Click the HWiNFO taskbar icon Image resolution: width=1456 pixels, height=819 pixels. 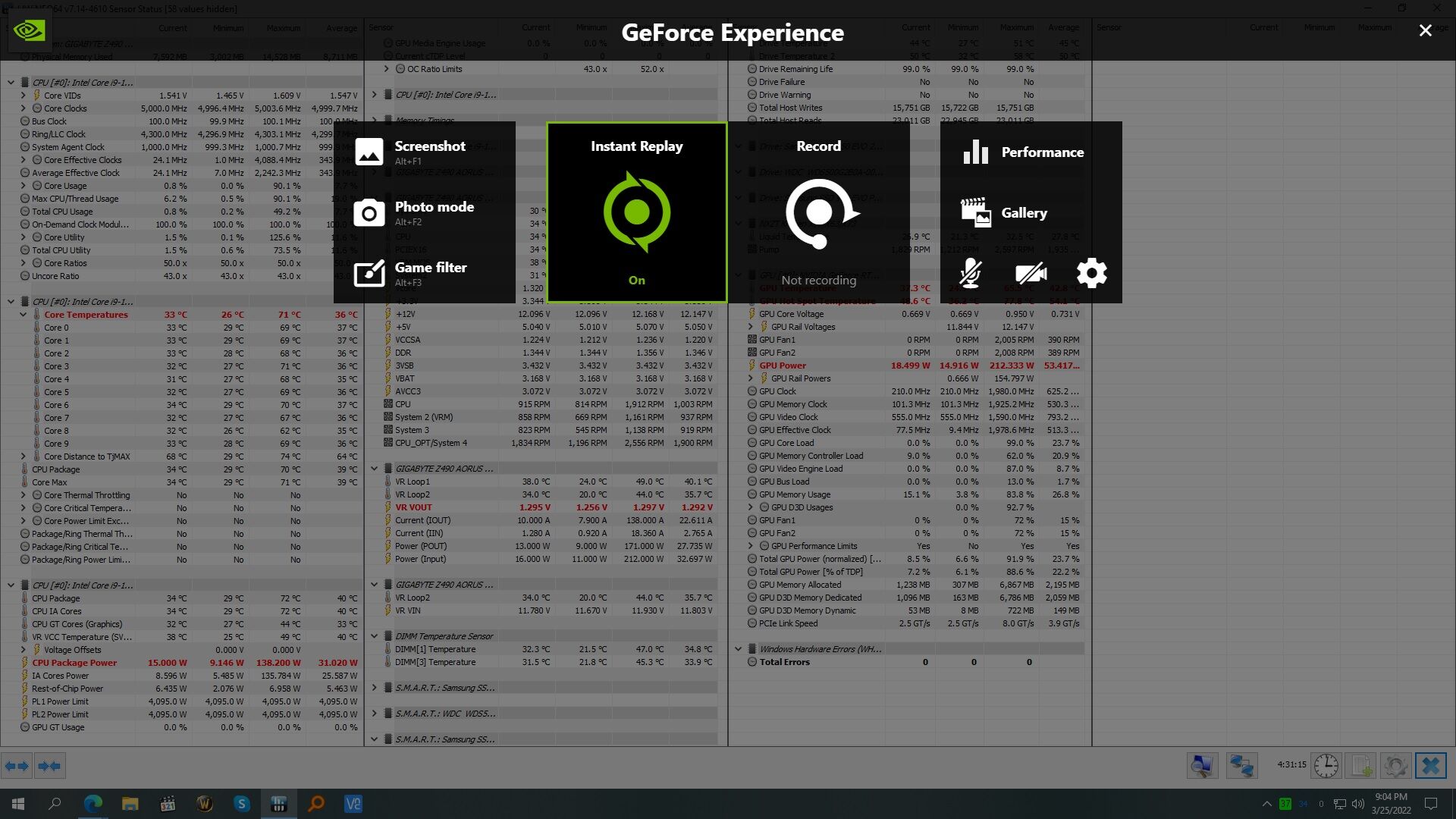pyautogui.click(x=279, y=804)
